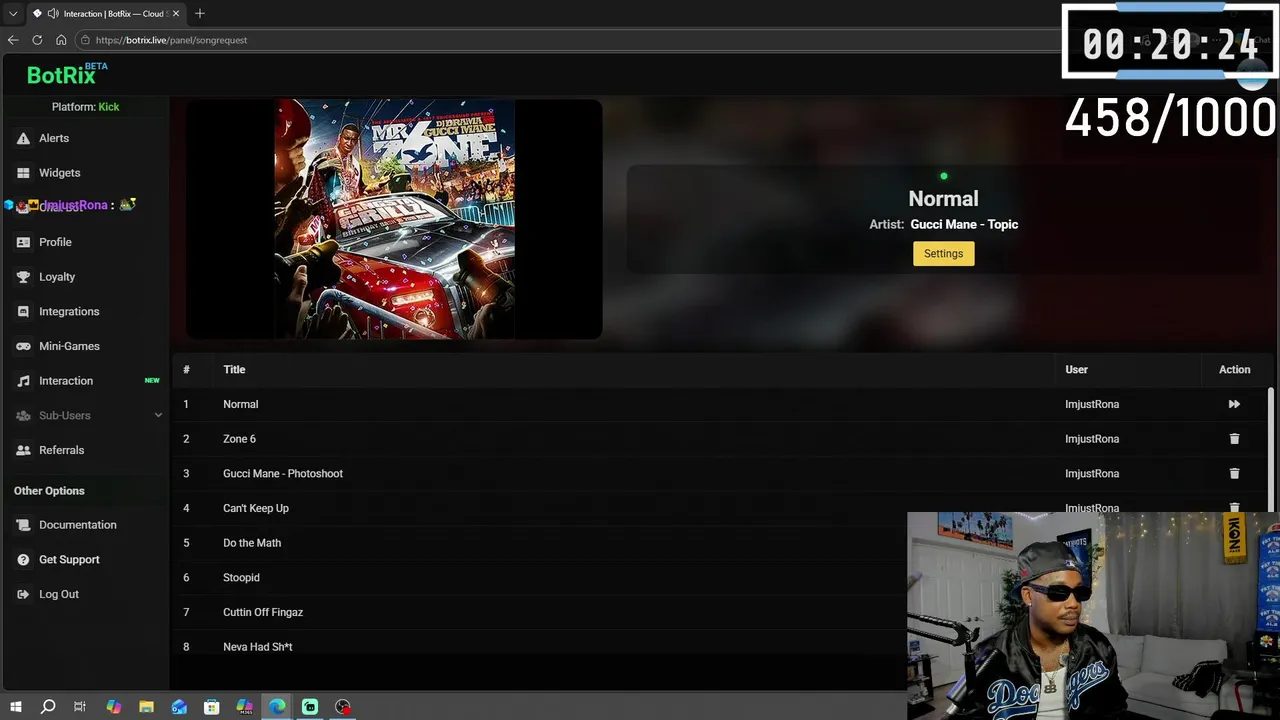Click the Documentation icon
This screenshot has height=720, width=1280.
23,525
